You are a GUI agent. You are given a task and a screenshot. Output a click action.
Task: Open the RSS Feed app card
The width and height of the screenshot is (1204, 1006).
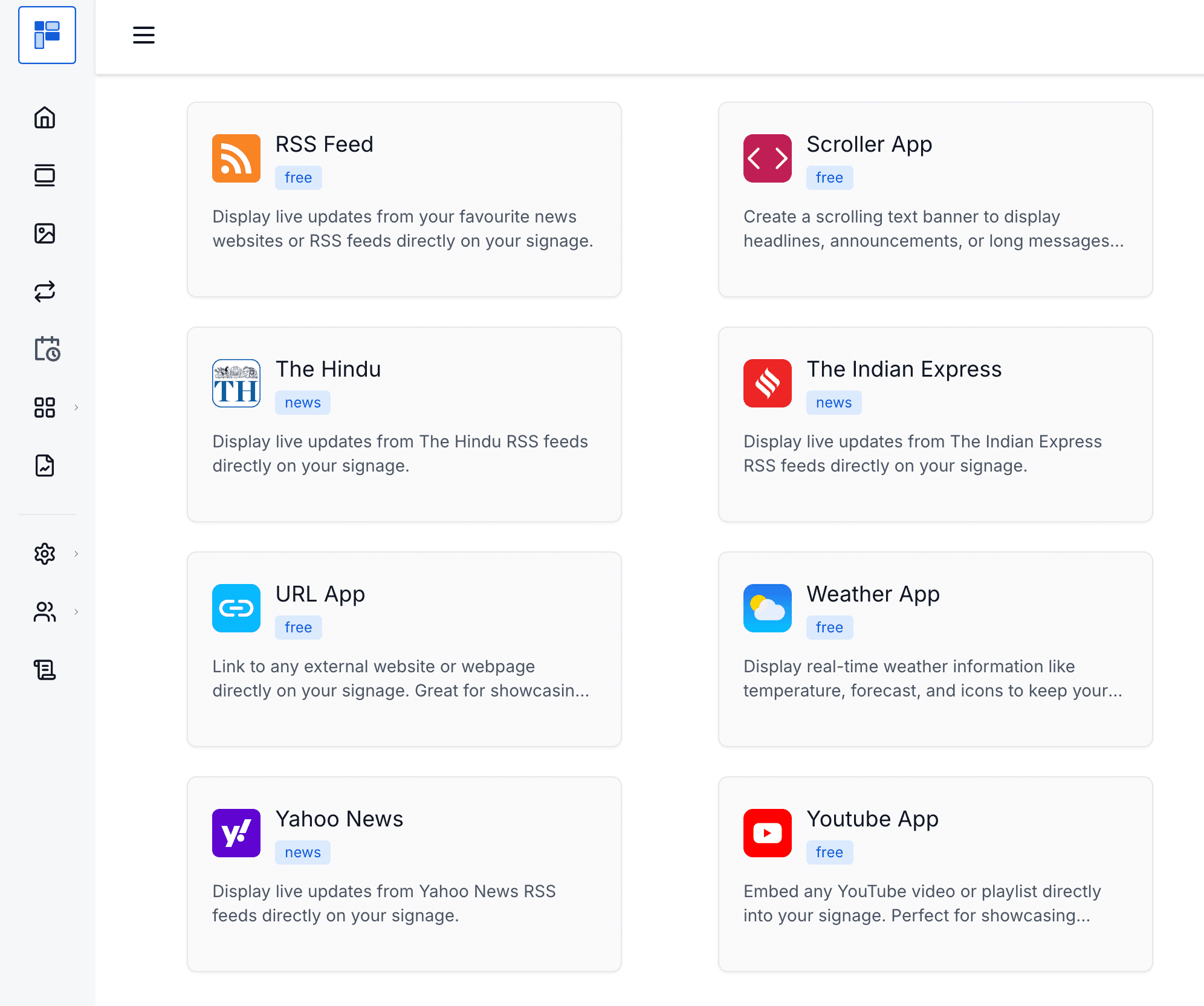click(404, 200)
